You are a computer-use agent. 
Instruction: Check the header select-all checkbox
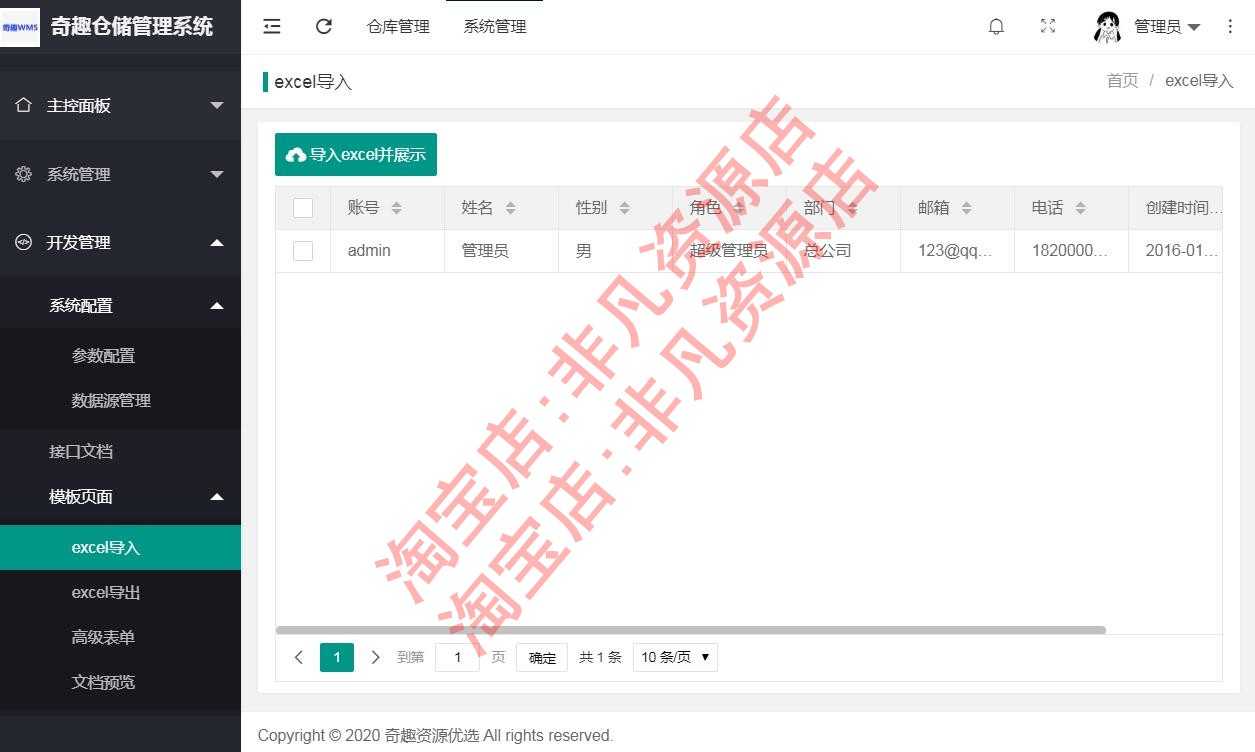(303, 207)
